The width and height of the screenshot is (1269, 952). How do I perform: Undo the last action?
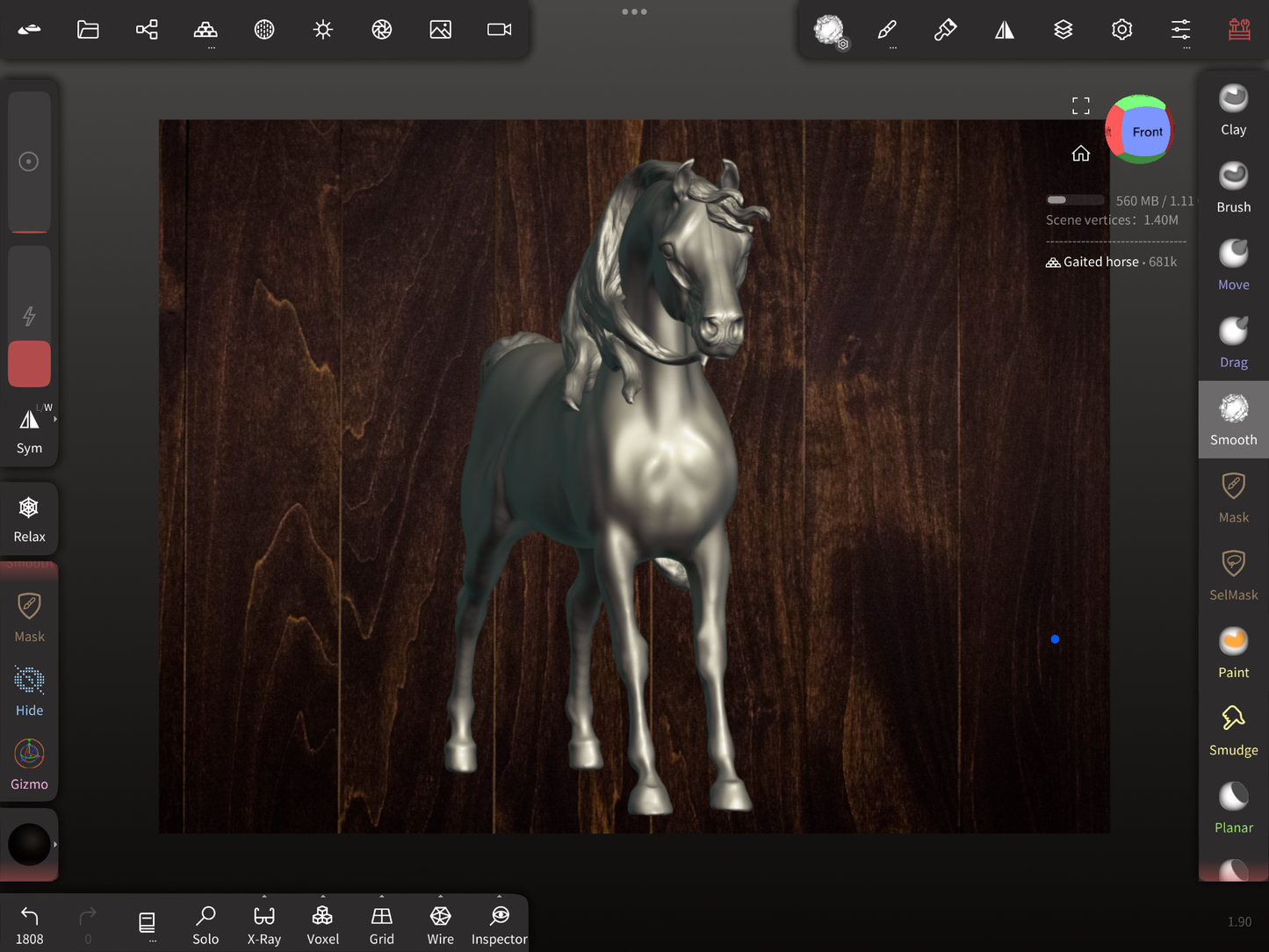click(x=29, y=925)
